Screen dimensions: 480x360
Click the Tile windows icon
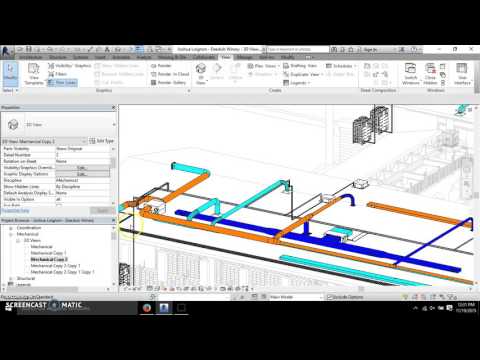pyautogui.click(x=443, y=83)
